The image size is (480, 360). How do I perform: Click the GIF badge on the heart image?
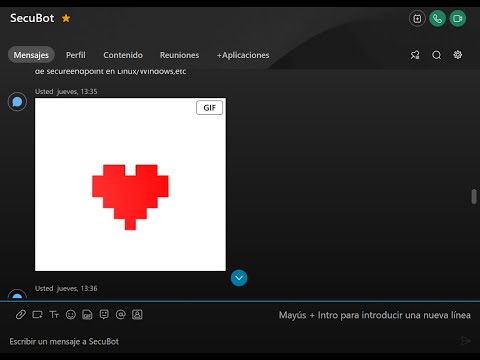click(x=209, y=108)
